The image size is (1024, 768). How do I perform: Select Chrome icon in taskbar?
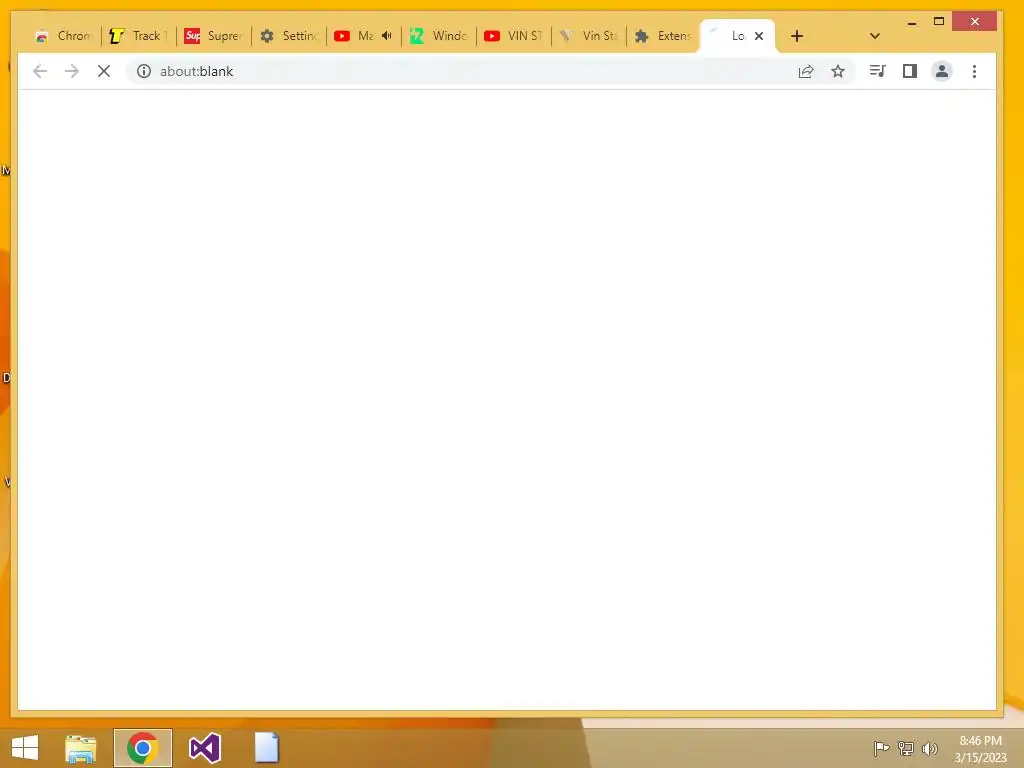(142, 748)
